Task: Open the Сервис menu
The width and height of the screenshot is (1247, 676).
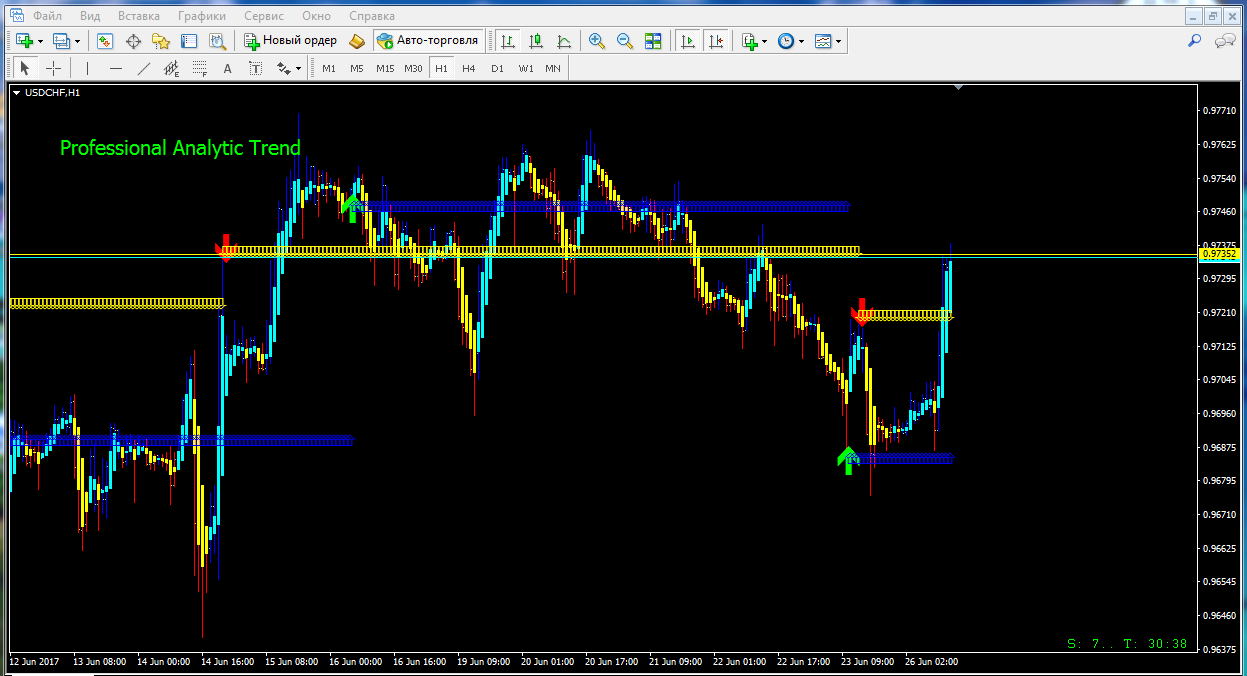Action: click(x=263, y=16)
